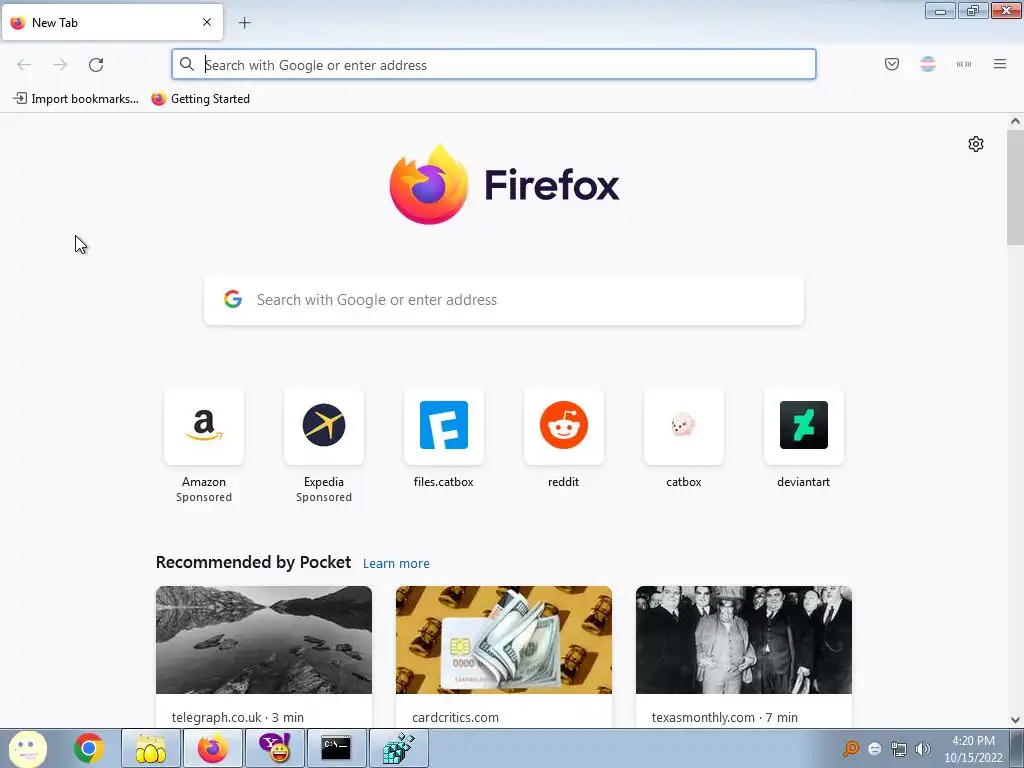Select Firefox in the taskbar

point(213,748)
